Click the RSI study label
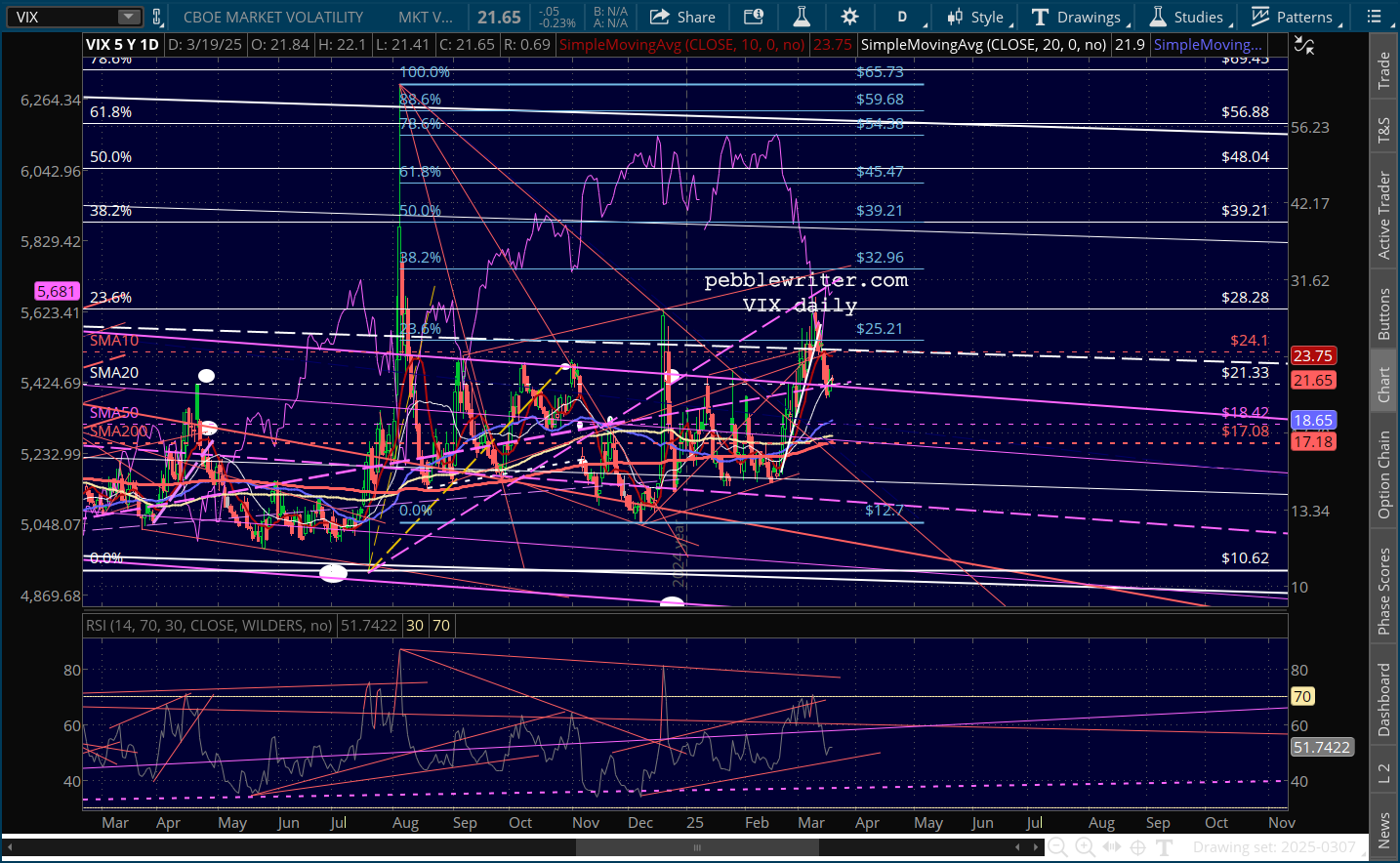This screenshot has width=1400, height=863. (209, 626)
